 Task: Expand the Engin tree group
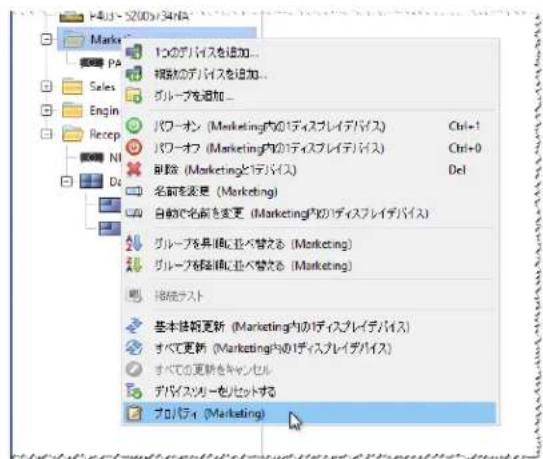coord(47,111)
